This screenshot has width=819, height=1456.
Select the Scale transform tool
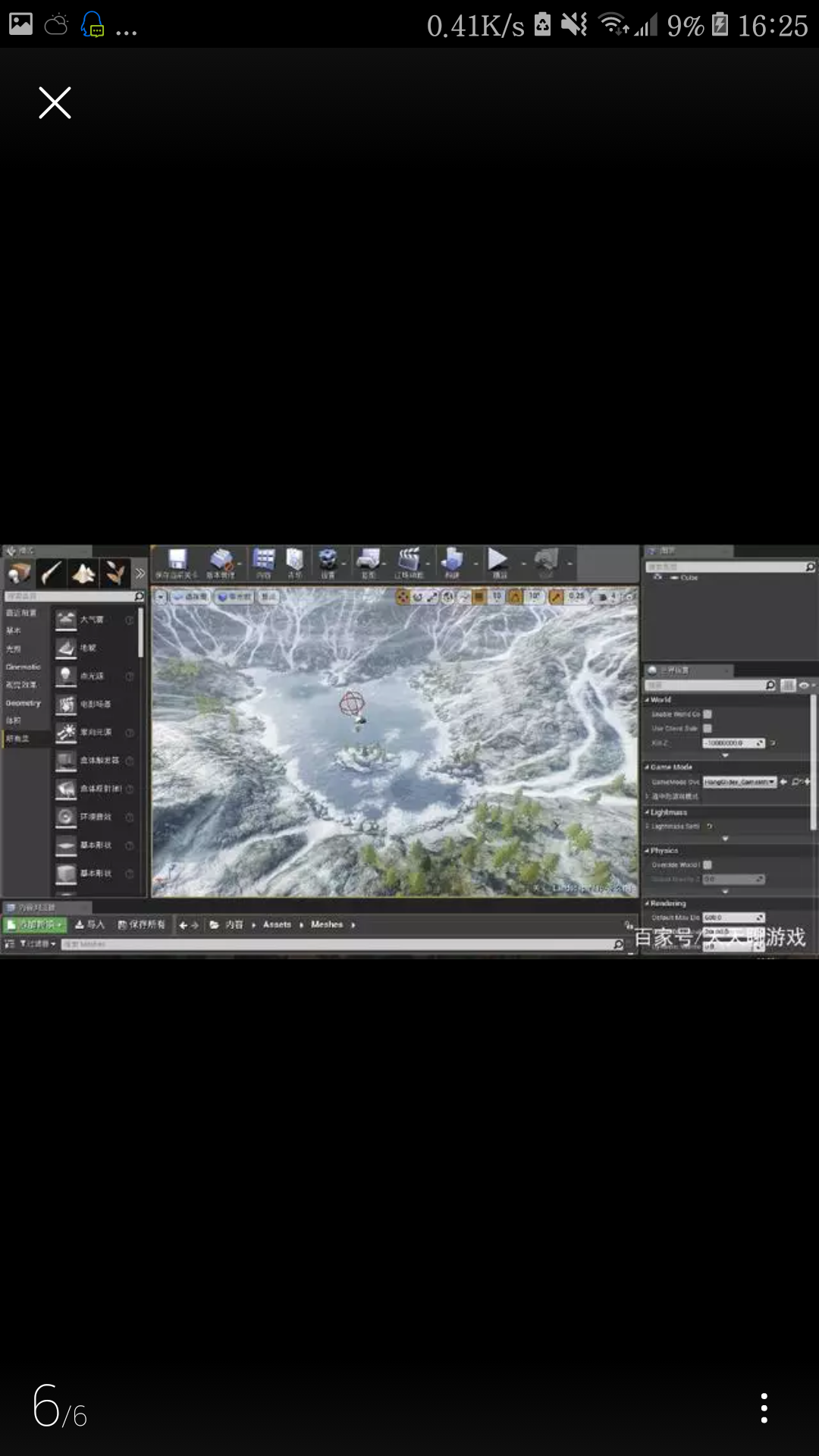point(431,598)
